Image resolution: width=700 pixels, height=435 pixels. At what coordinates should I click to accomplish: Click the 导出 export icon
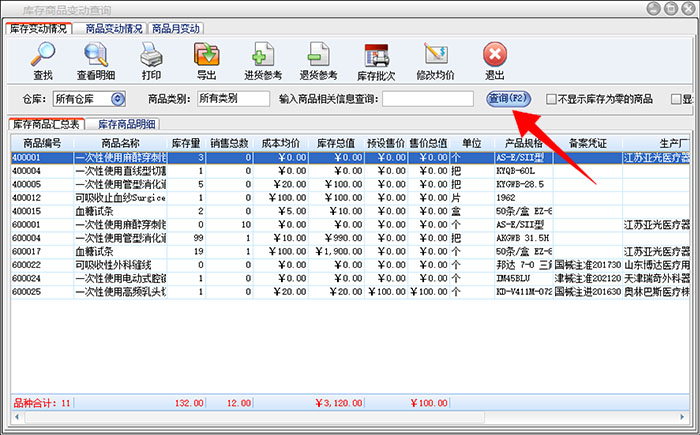(x=206, y=60)
